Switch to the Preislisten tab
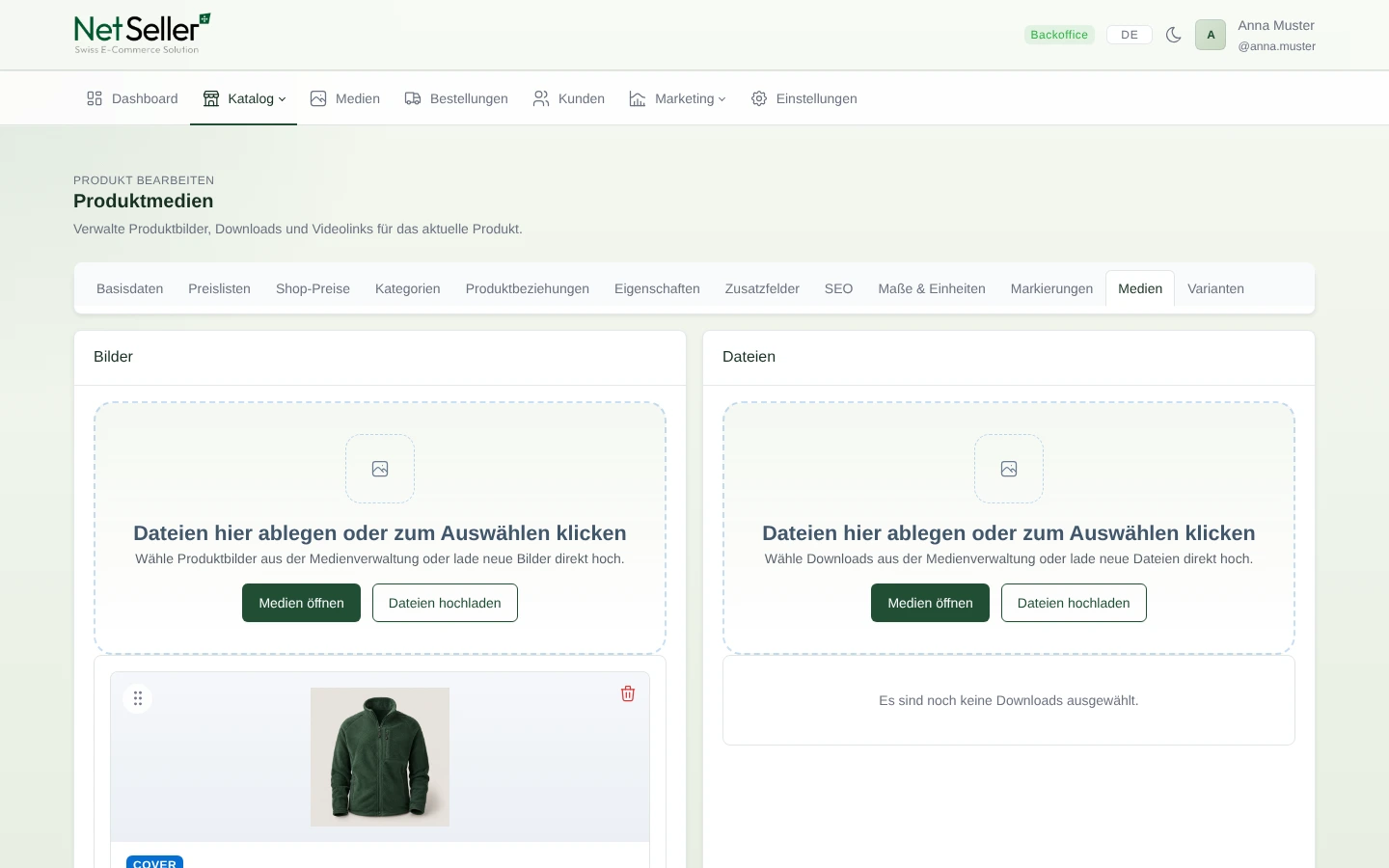 [x=219, y=288]
